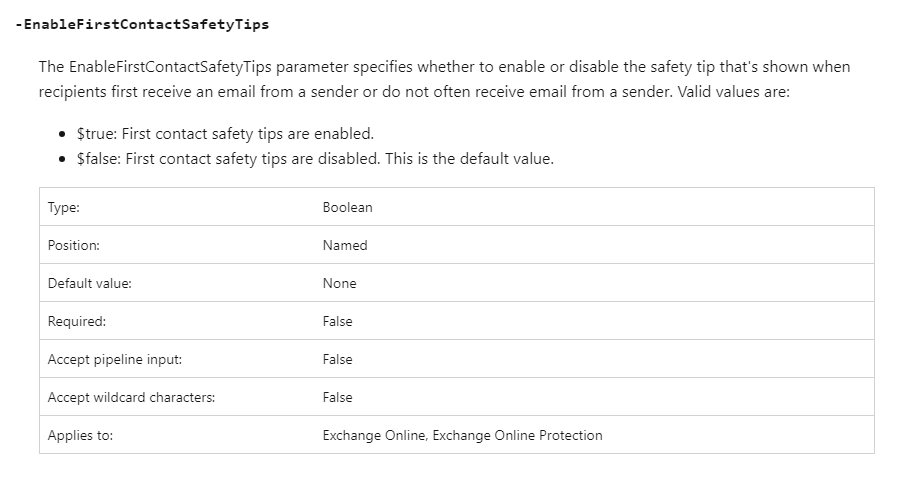The height and width of the screenshot is (485, 902).
Task: Click Exchange Online, Exchange Online Protection text
Action: tap(463, 435)
